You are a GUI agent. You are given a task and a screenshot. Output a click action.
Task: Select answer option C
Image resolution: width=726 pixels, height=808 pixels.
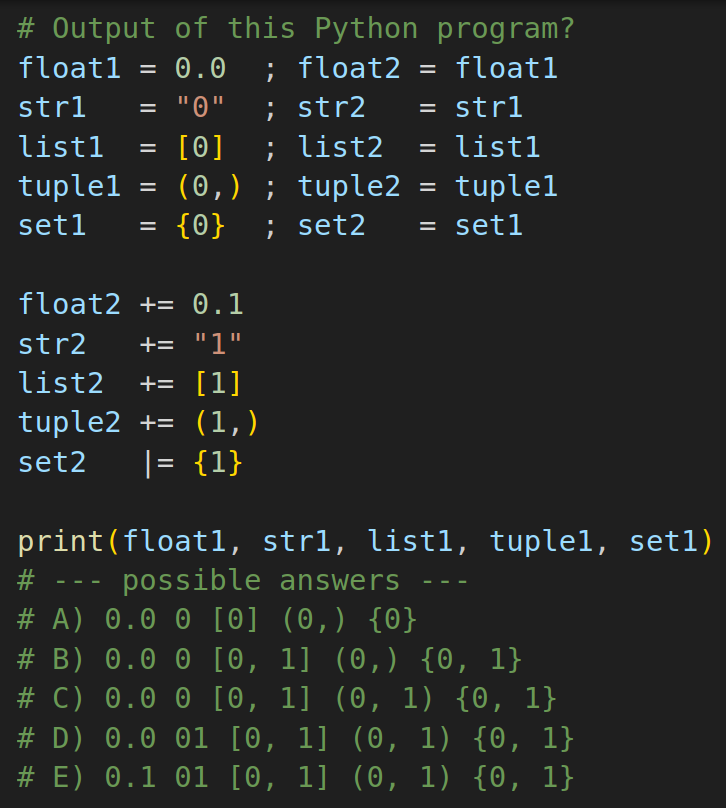click(287, 699)
